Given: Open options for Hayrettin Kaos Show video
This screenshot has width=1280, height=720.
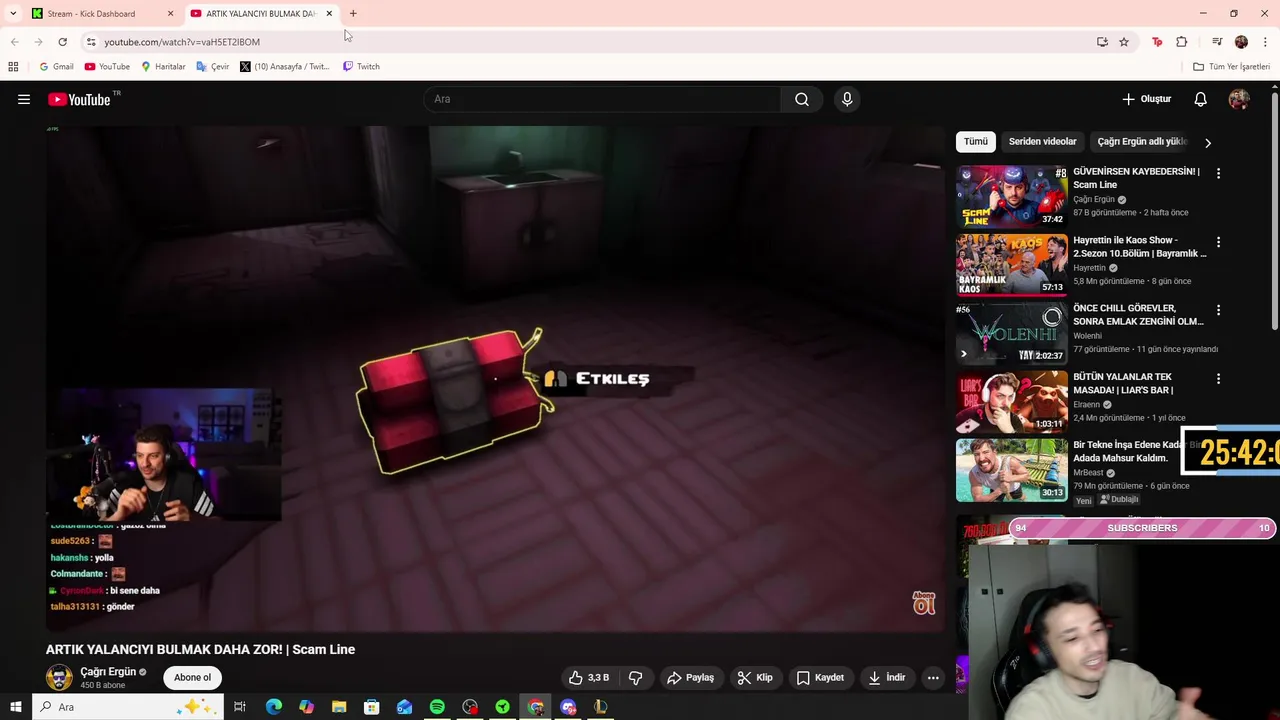Looking at the screenshot, I should 1218,242.
